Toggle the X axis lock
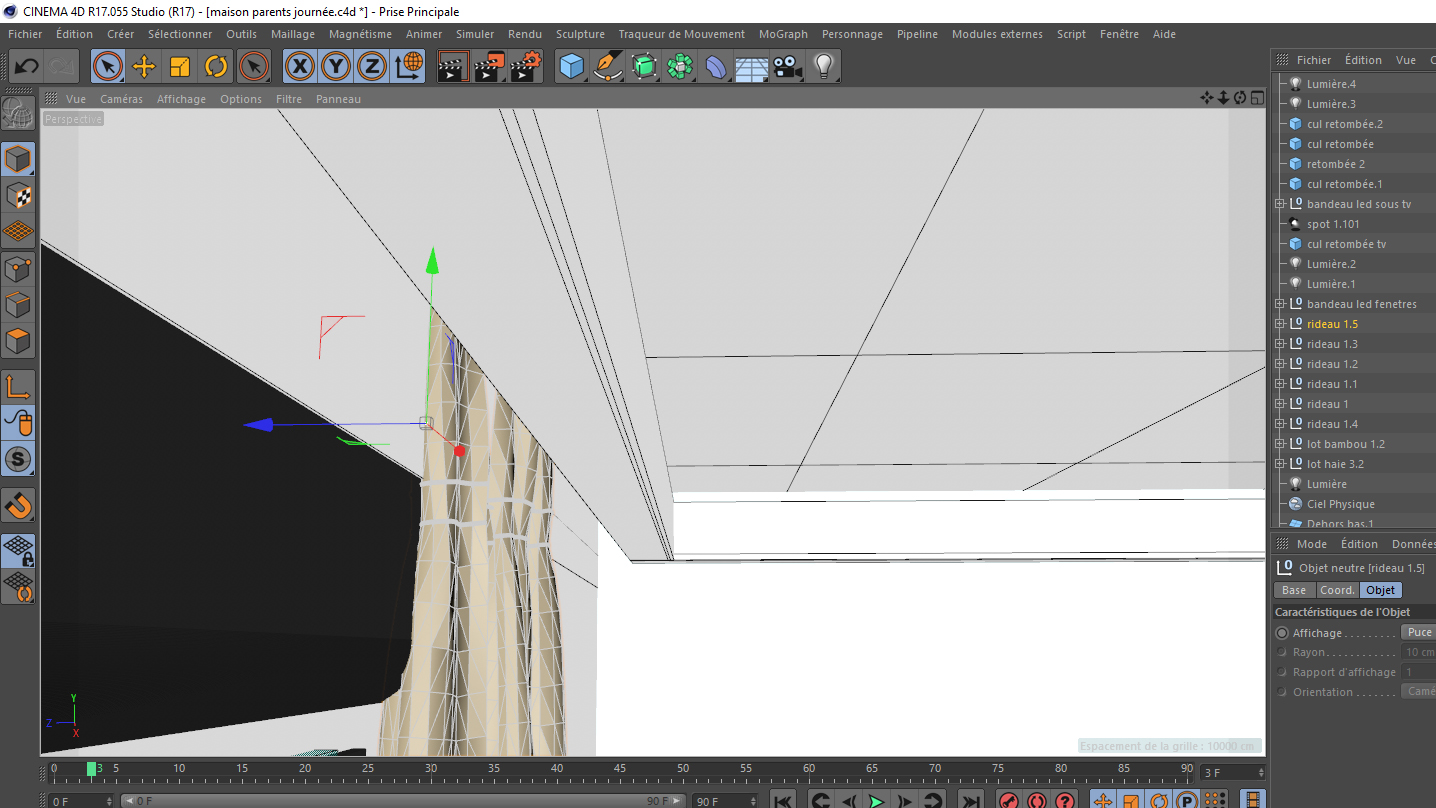Screen dimensions: 1436x808 point(300,67)
